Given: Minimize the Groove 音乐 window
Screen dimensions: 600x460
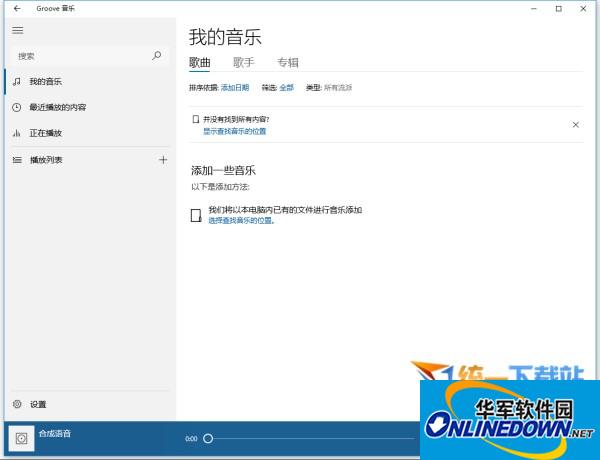Looking at the screenshot, I should coord(534,8).
